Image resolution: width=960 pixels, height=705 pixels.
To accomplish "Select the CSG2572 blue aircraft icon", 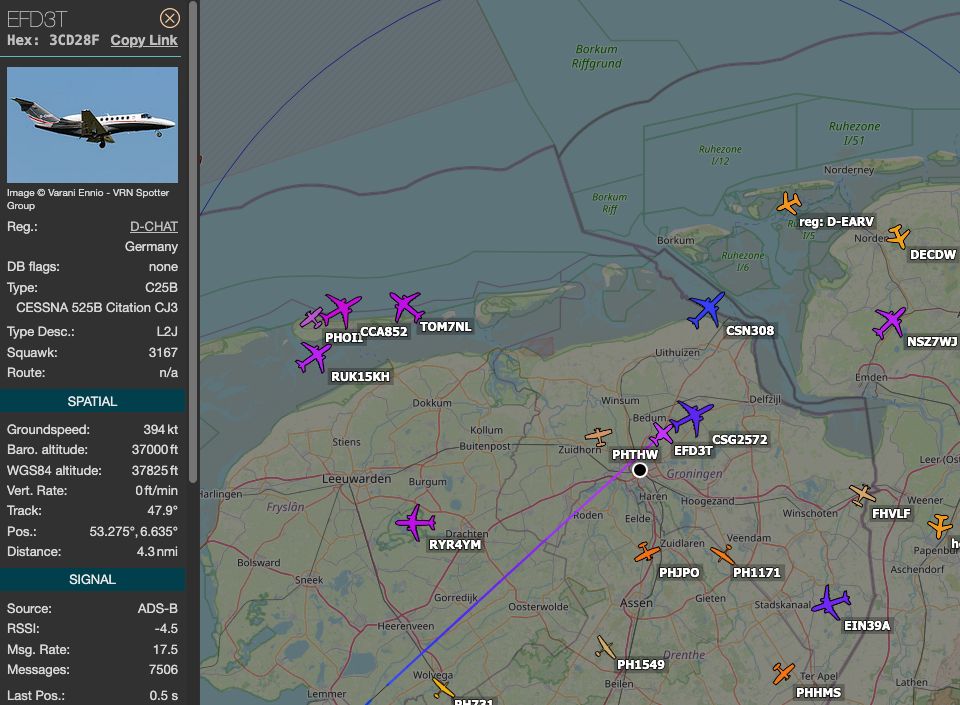I will coord(692,417).
